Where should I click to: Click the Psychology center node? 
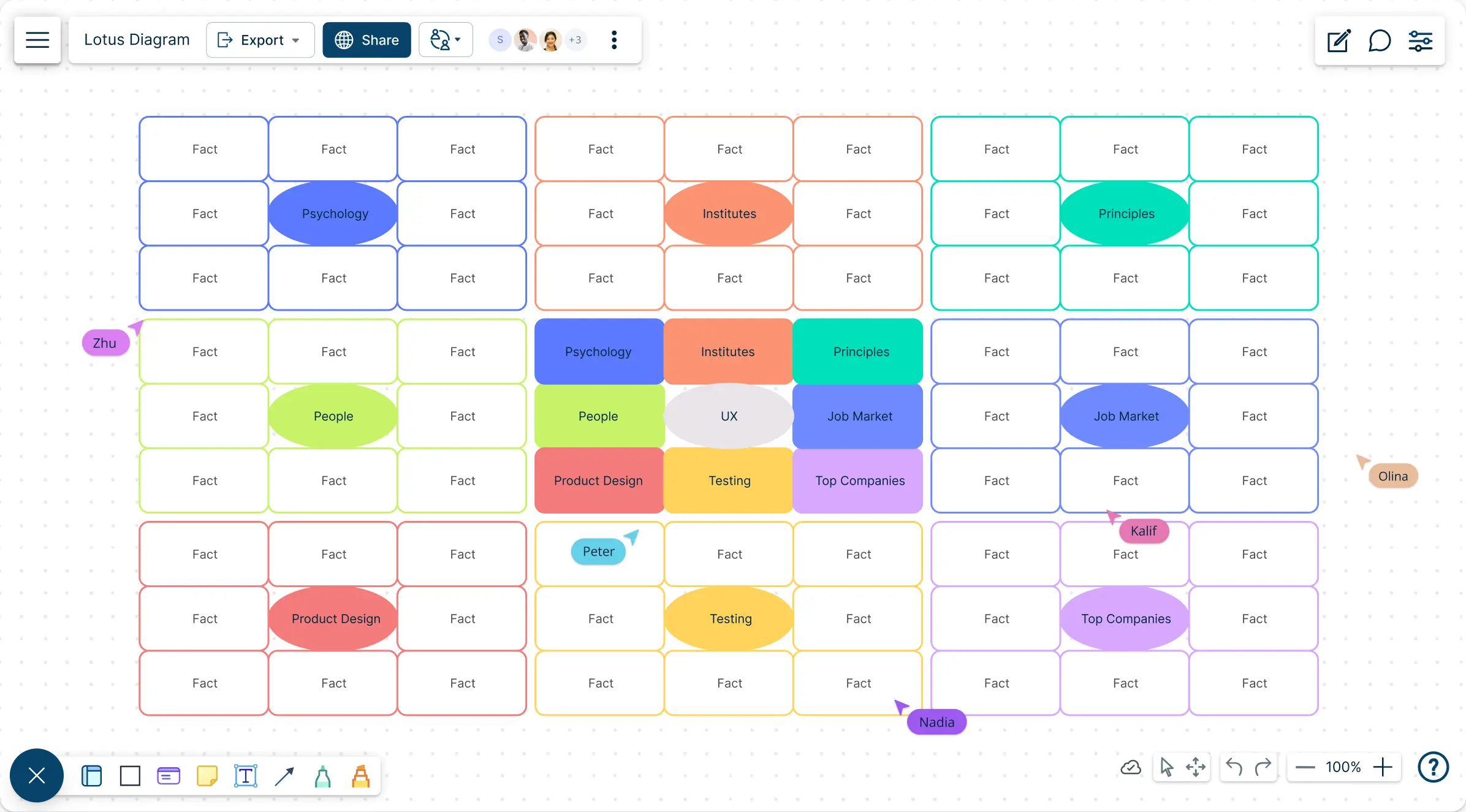tap(335, 213)
